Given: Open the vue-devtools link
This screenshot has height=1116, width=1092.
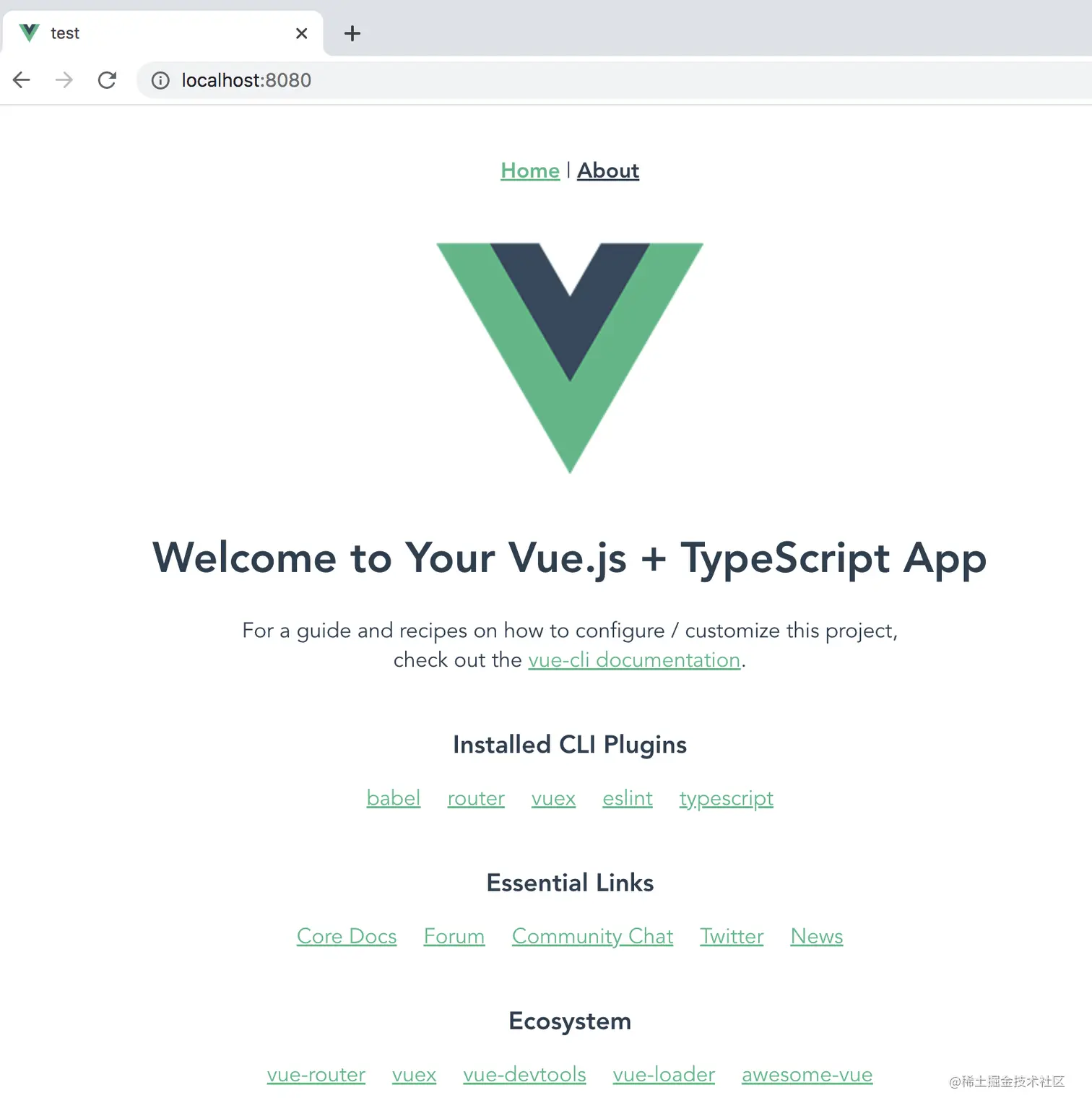Looking at the screenshot, I should (525, 1075).
